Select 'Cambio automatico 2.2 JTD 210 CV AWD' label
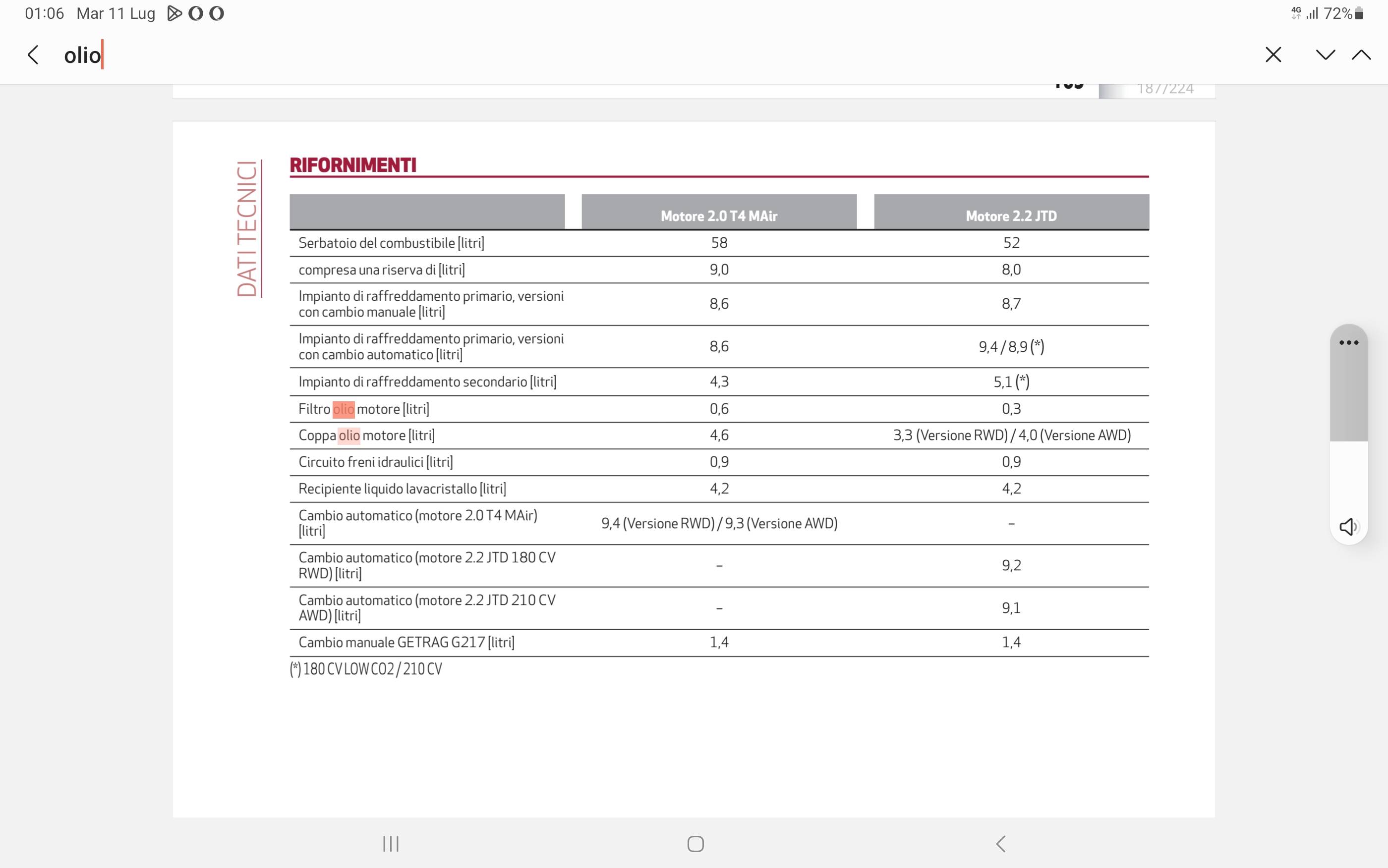The width and height of the screenshot is (1388, 868). point(427,608)
